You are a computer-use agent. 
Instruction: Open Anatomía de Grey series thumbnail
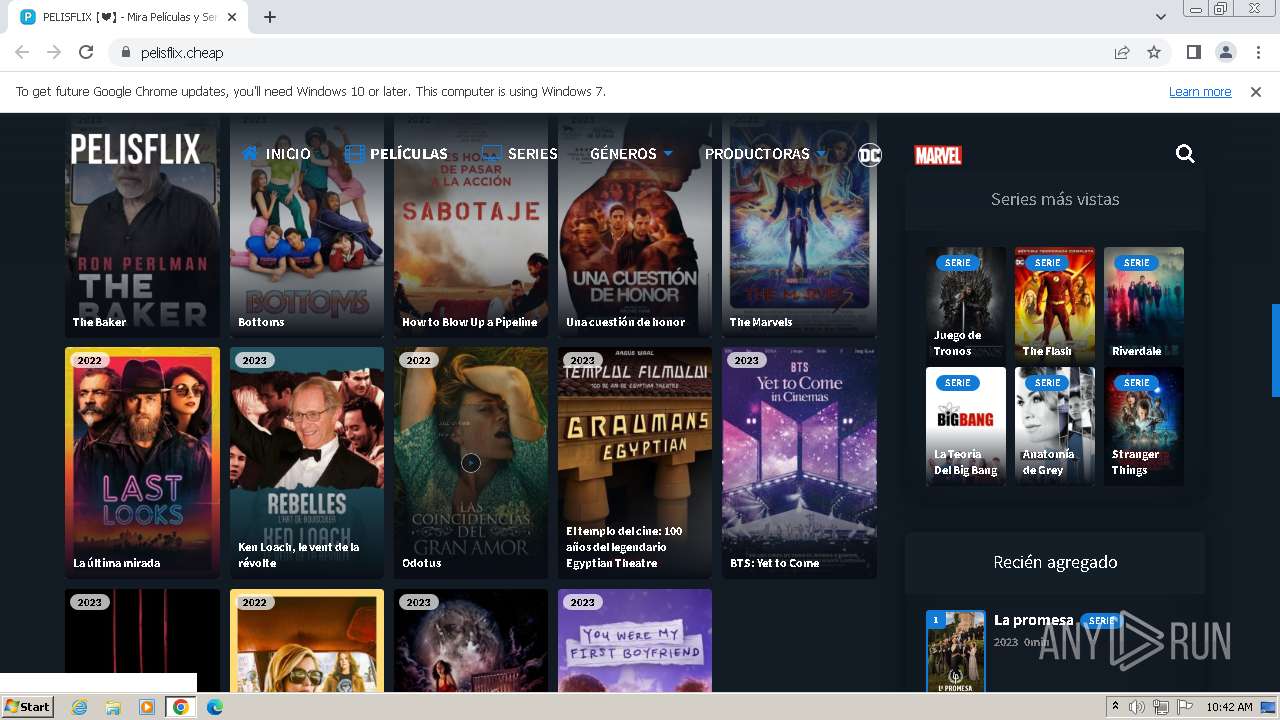tap(1055, 426)
